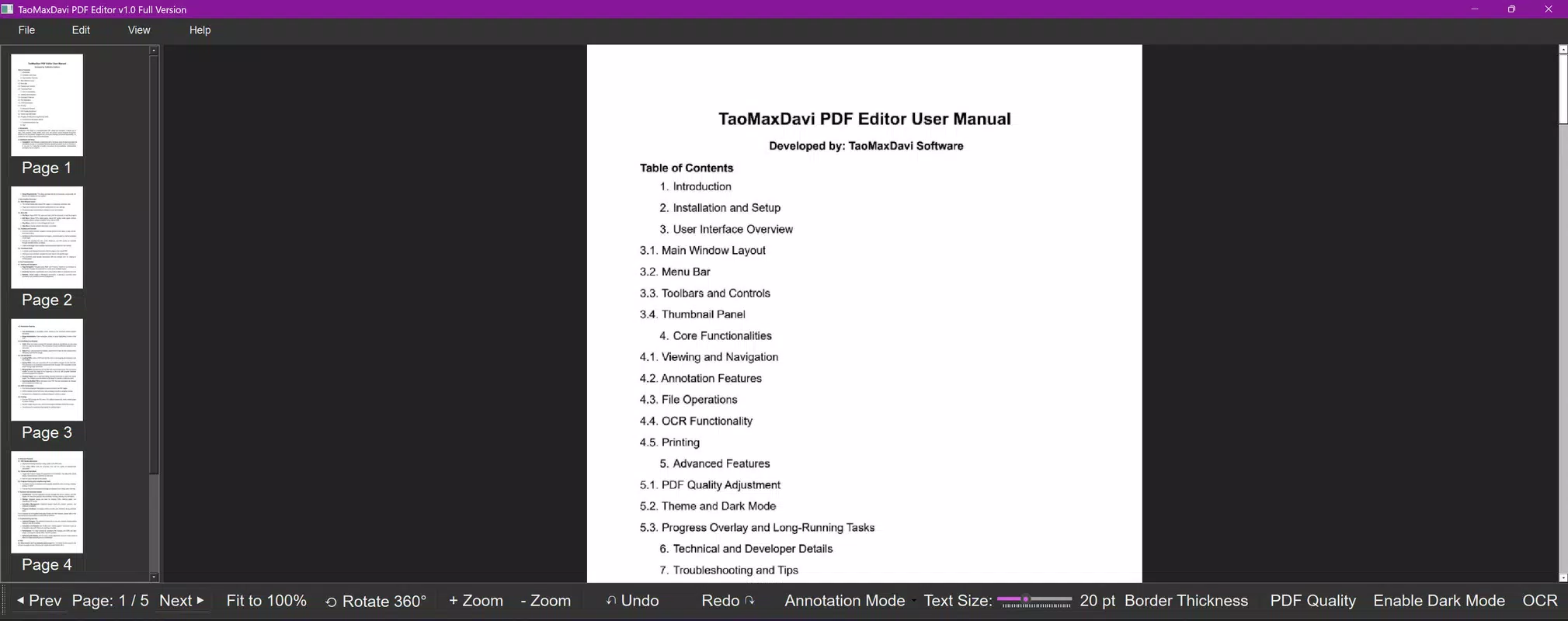1568x621 pixels.
Task: Restore down the PDF Editor window
Action: click(1511, 9)
